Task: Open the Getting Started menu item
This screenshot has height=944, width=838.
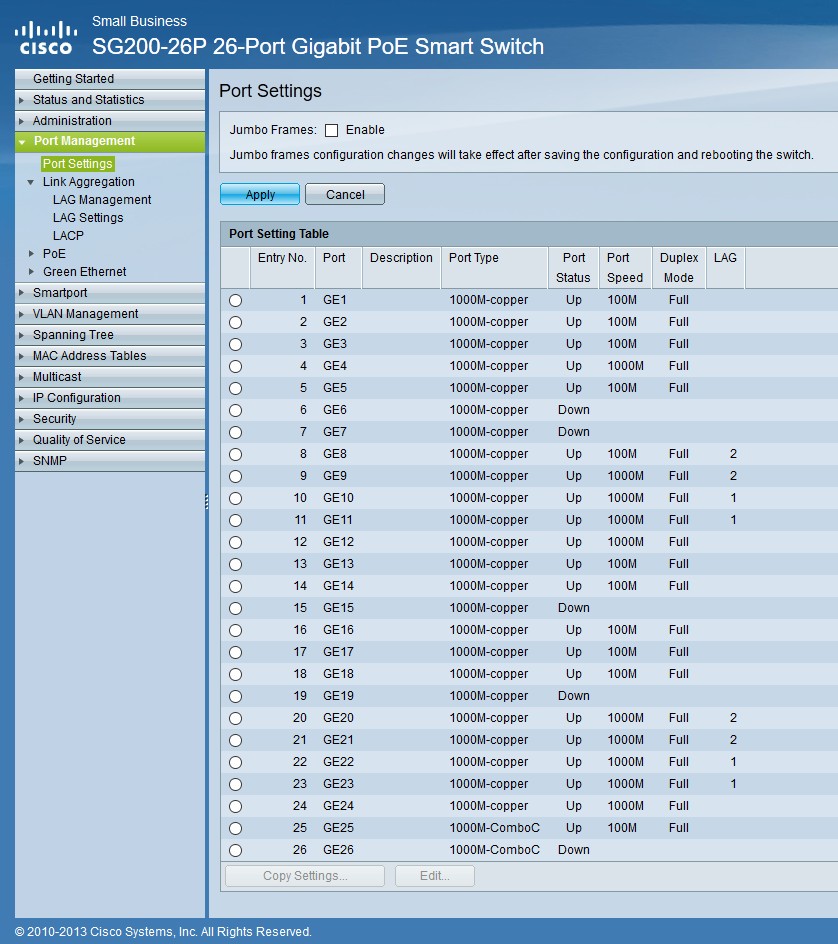Action: 110,79
